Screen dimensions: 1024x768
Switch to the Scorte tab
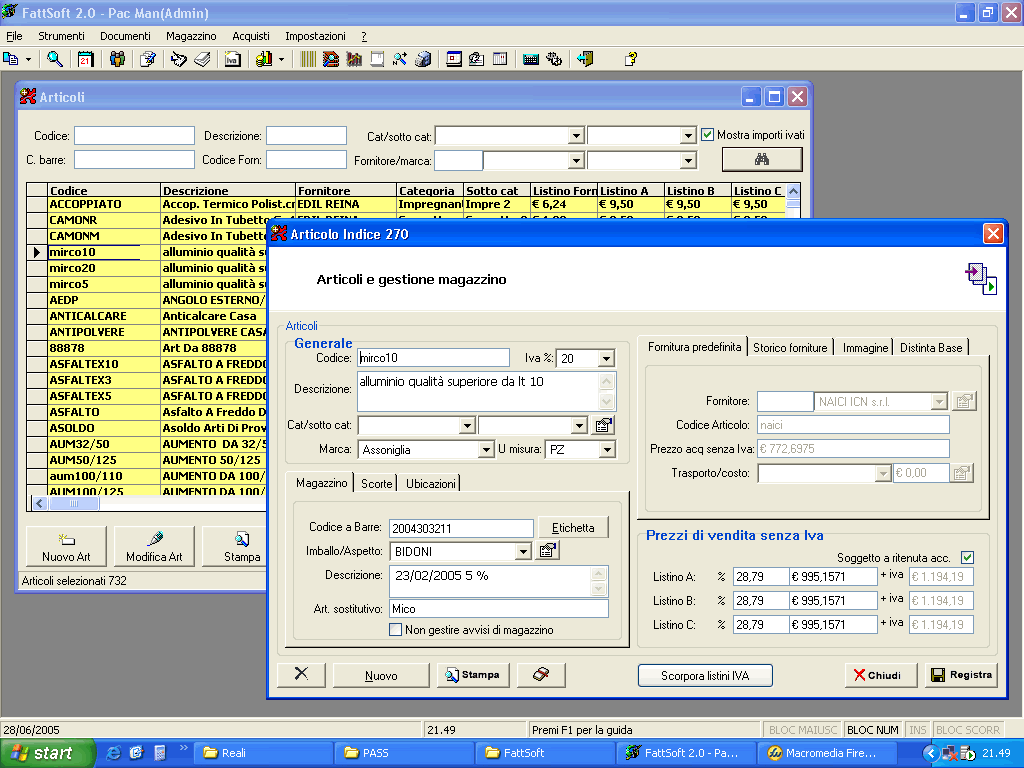pyautogui.click(x=377, y=484)
